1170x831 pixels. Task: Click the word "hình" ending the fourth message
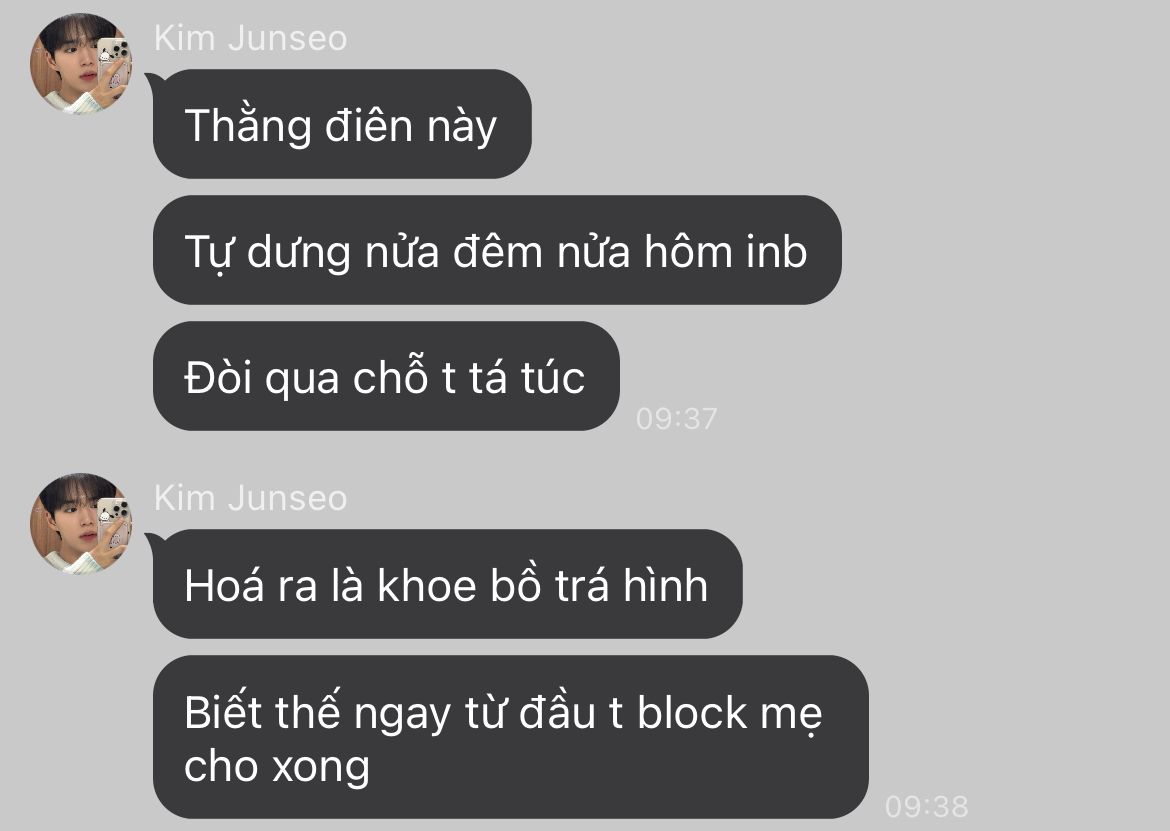tap(666, 585)
